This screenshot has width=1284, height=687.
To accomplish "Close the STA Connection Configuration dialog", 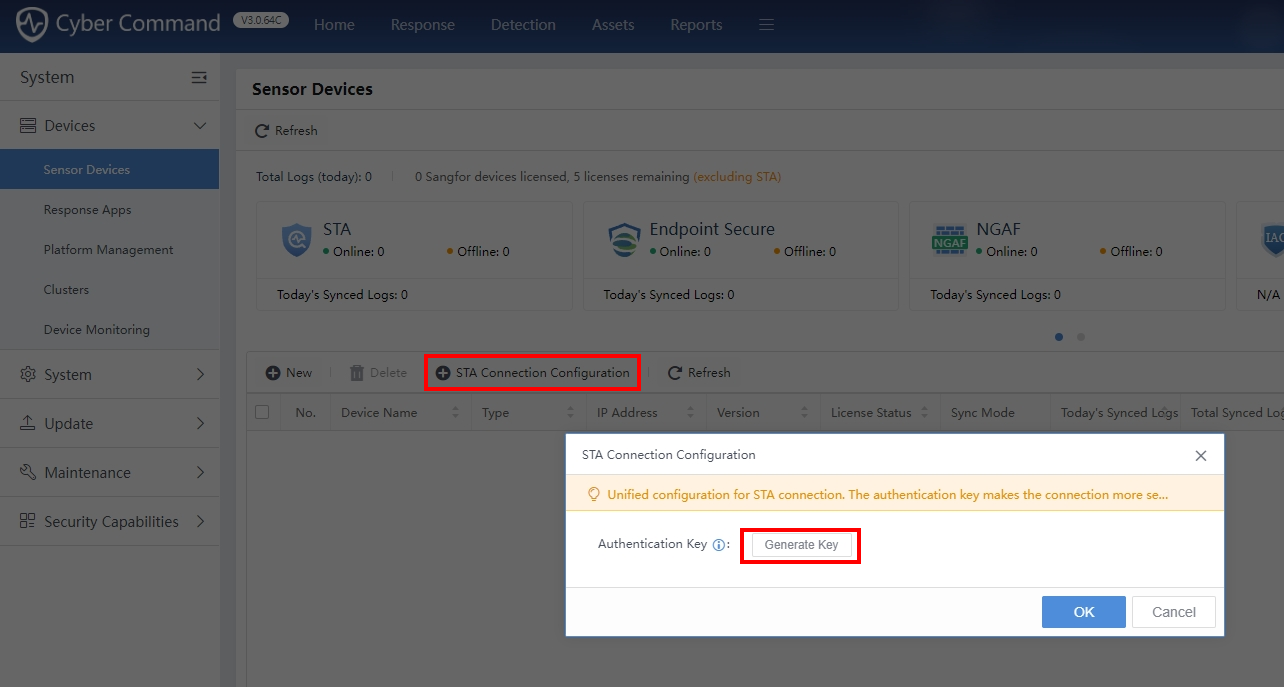I will [1201, 455].
